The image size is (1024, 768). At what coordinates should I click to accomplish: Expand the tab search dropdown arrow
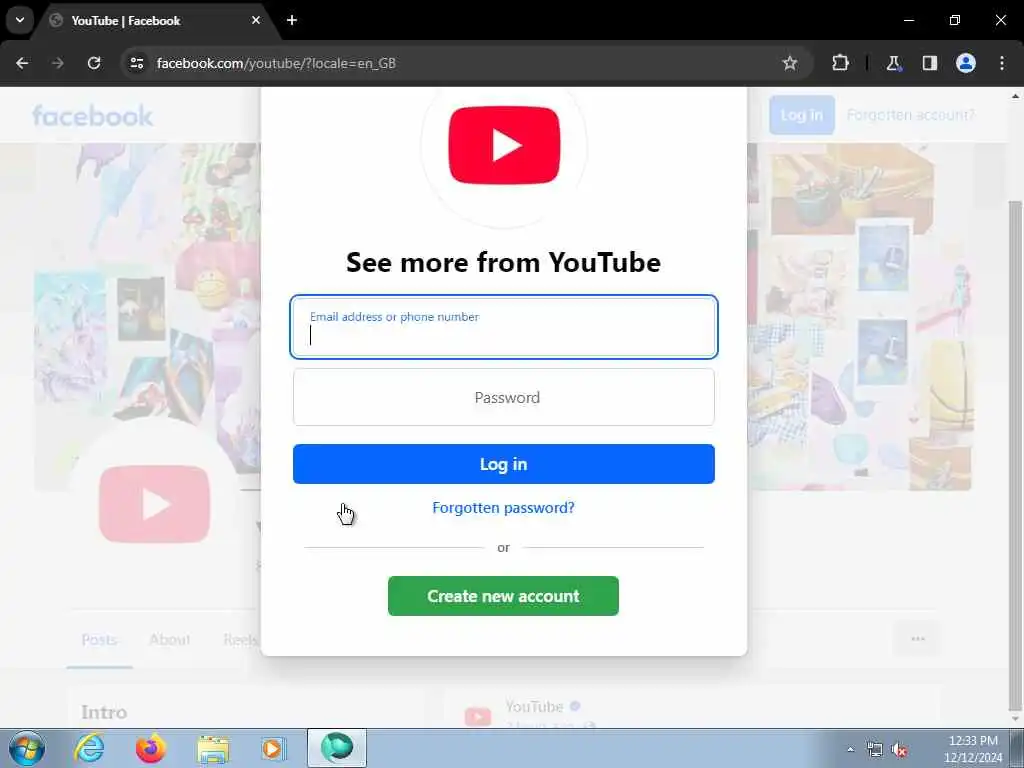20,20
